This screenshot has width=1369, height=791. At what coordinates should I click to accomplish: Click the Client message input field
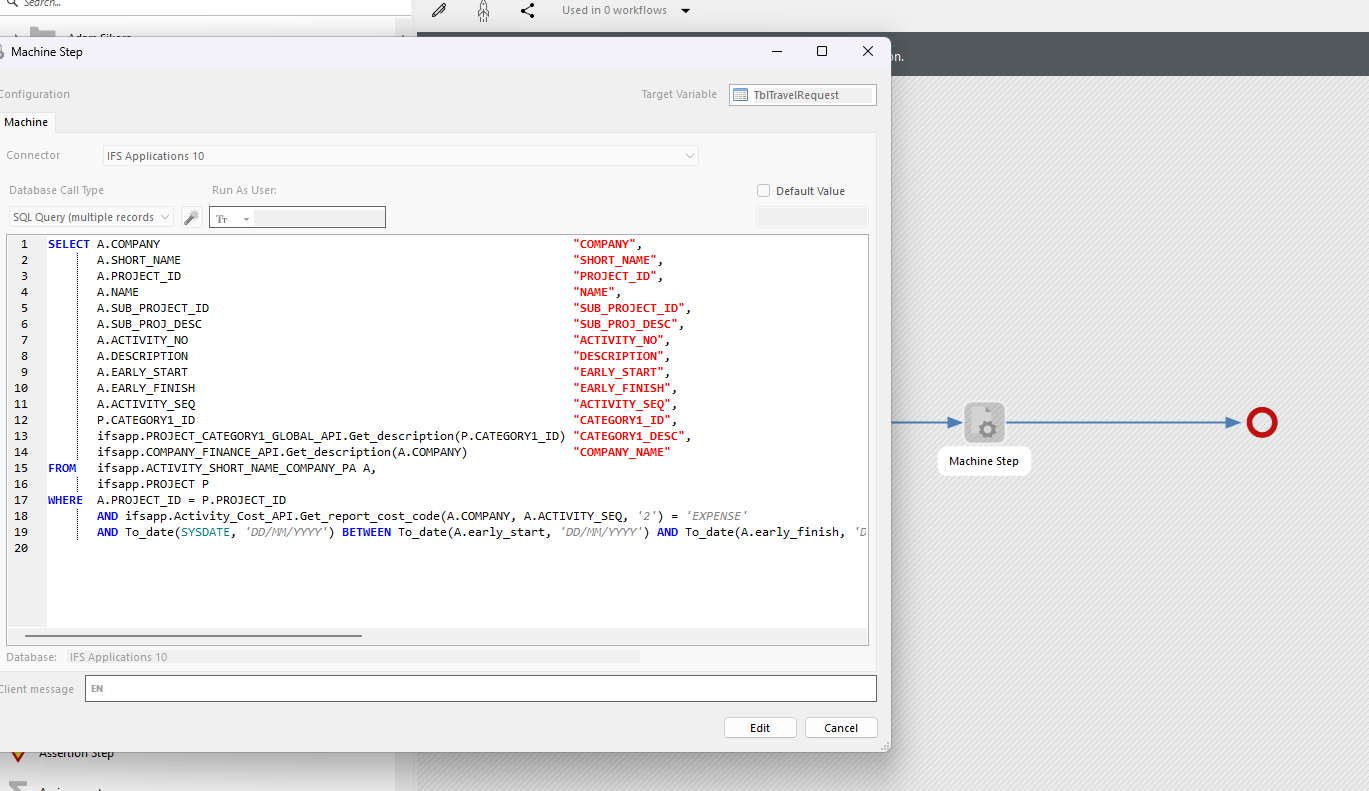click(x=481, y=689)
